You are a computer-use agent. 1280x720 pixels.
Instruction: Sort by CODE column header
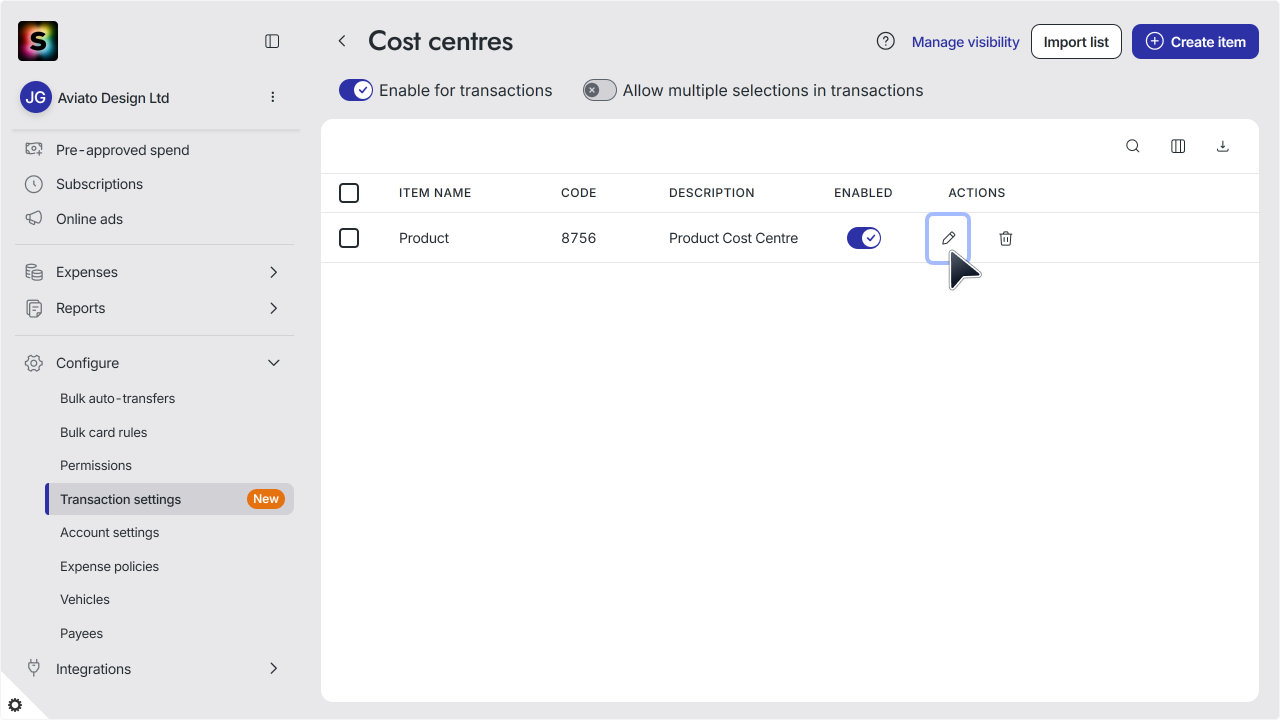578,193
